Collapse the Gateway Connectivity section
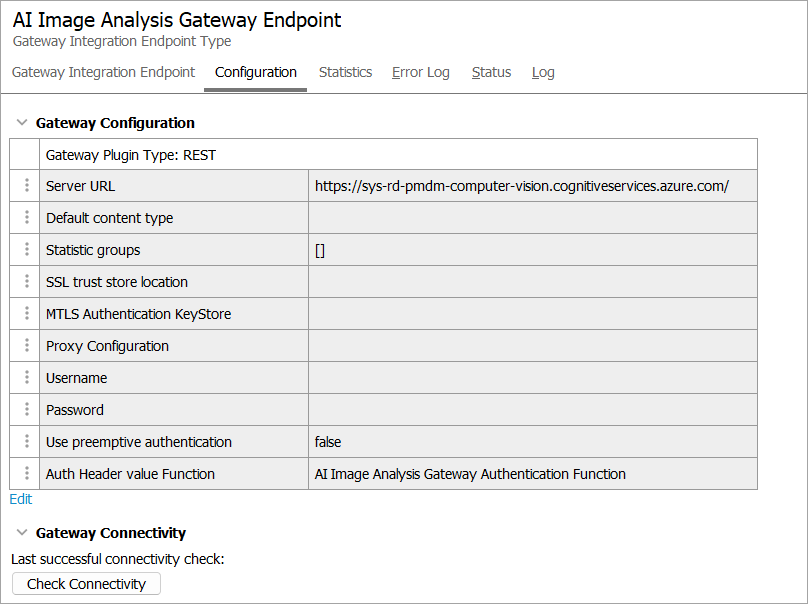The height and width of the screenshot is (604, 808). pyautogui.click(x=22, y=533)
